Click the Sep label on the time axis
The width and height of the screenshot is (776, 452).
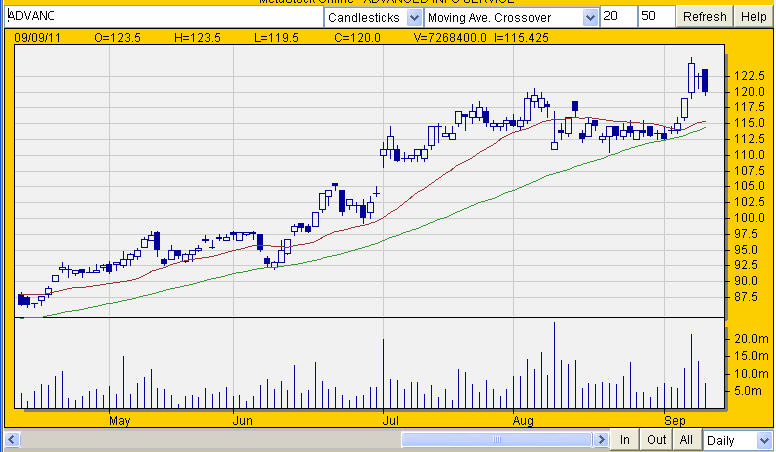pos(675,421)
